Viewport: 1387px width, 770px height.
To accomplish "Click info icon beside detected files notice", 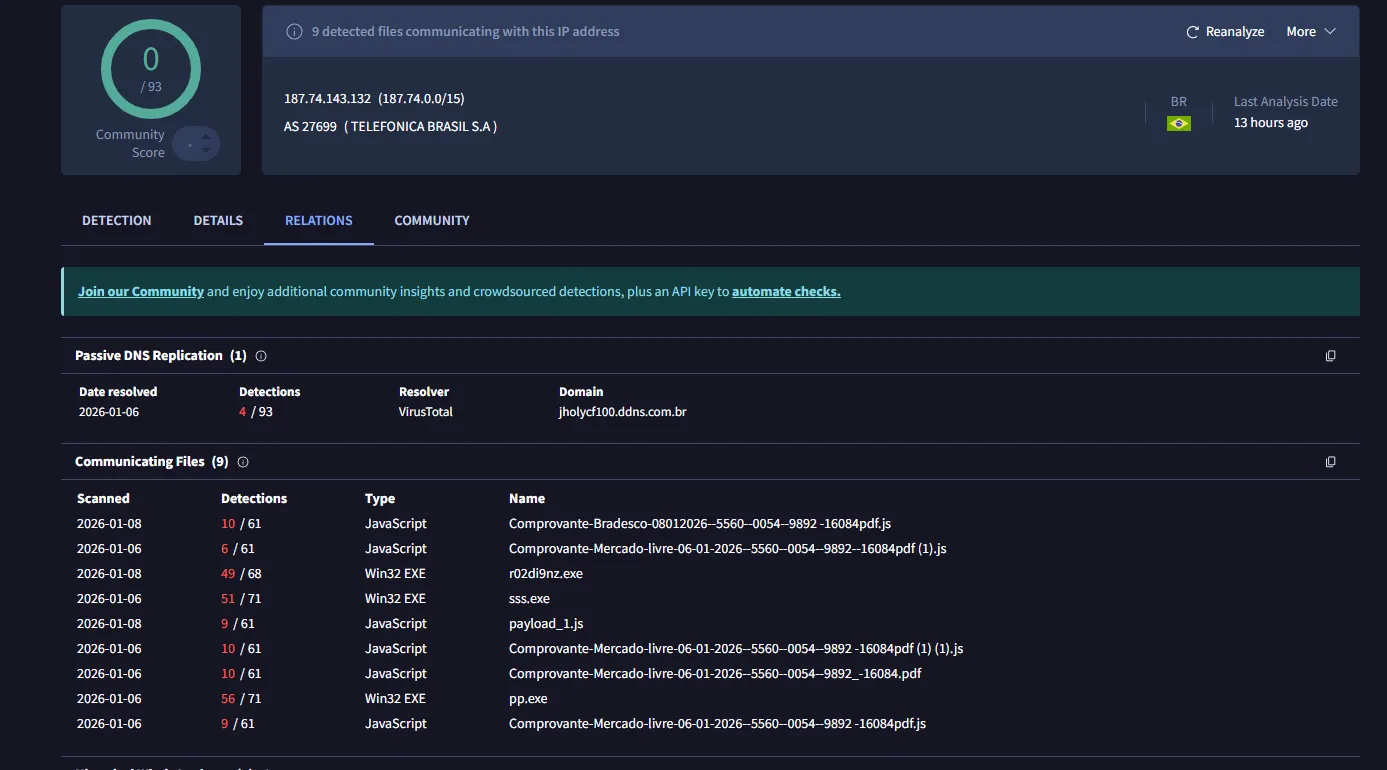I will point(294,32).
